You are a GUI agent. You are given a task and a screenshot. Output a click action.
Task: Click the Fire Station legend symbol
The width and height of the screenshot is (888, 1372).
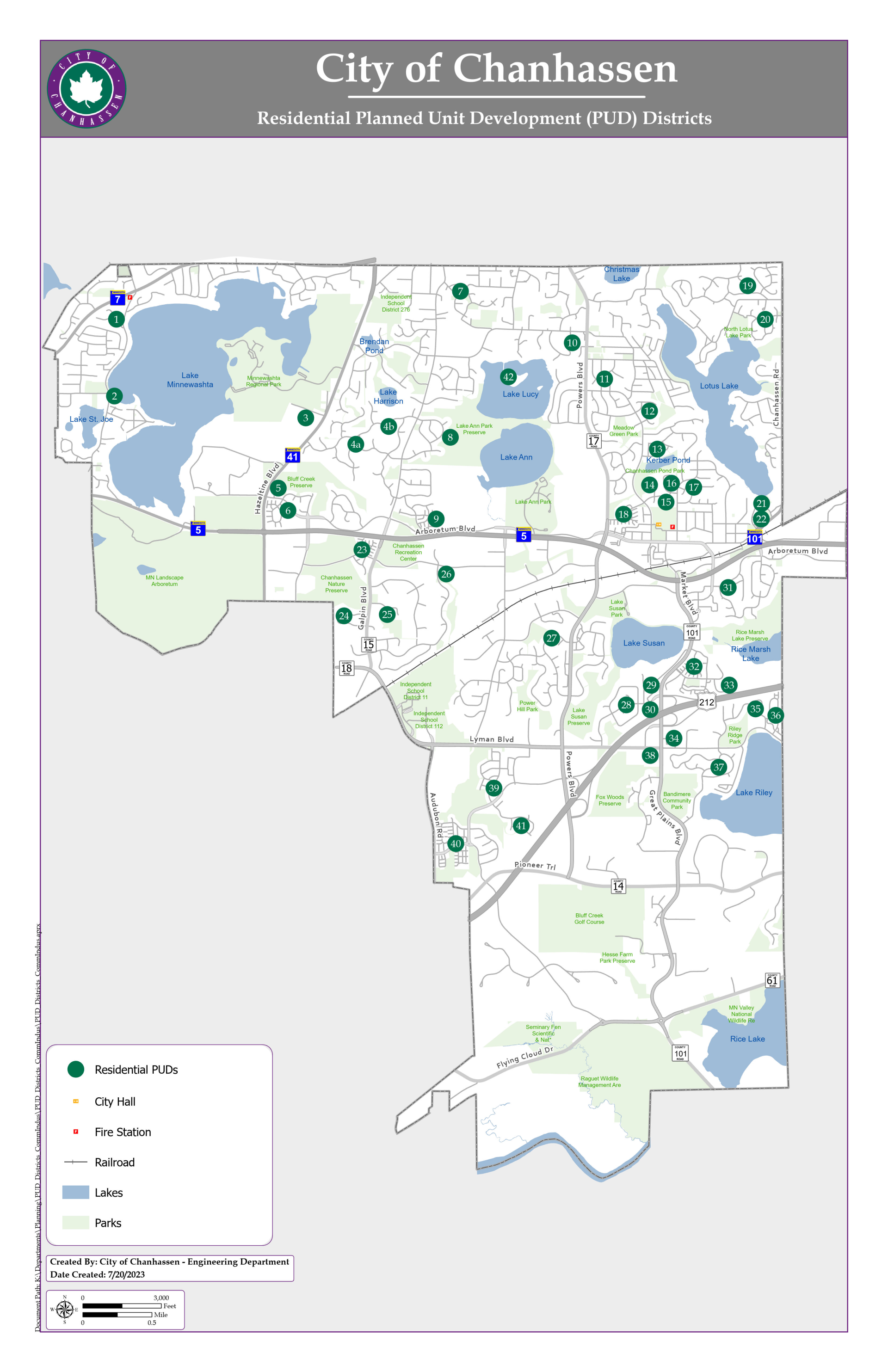[75, 1132]
